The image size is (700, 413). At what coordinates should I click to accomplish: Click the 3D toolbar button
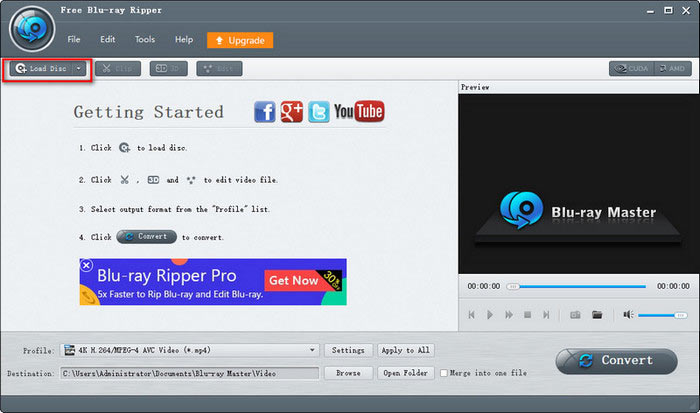click(x=168, y=69)
